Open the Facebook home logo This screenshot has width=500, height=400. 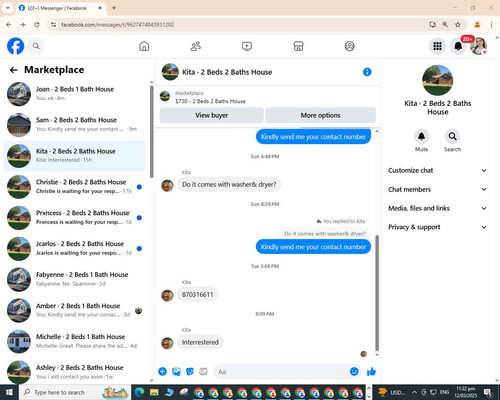pos(15,46)
